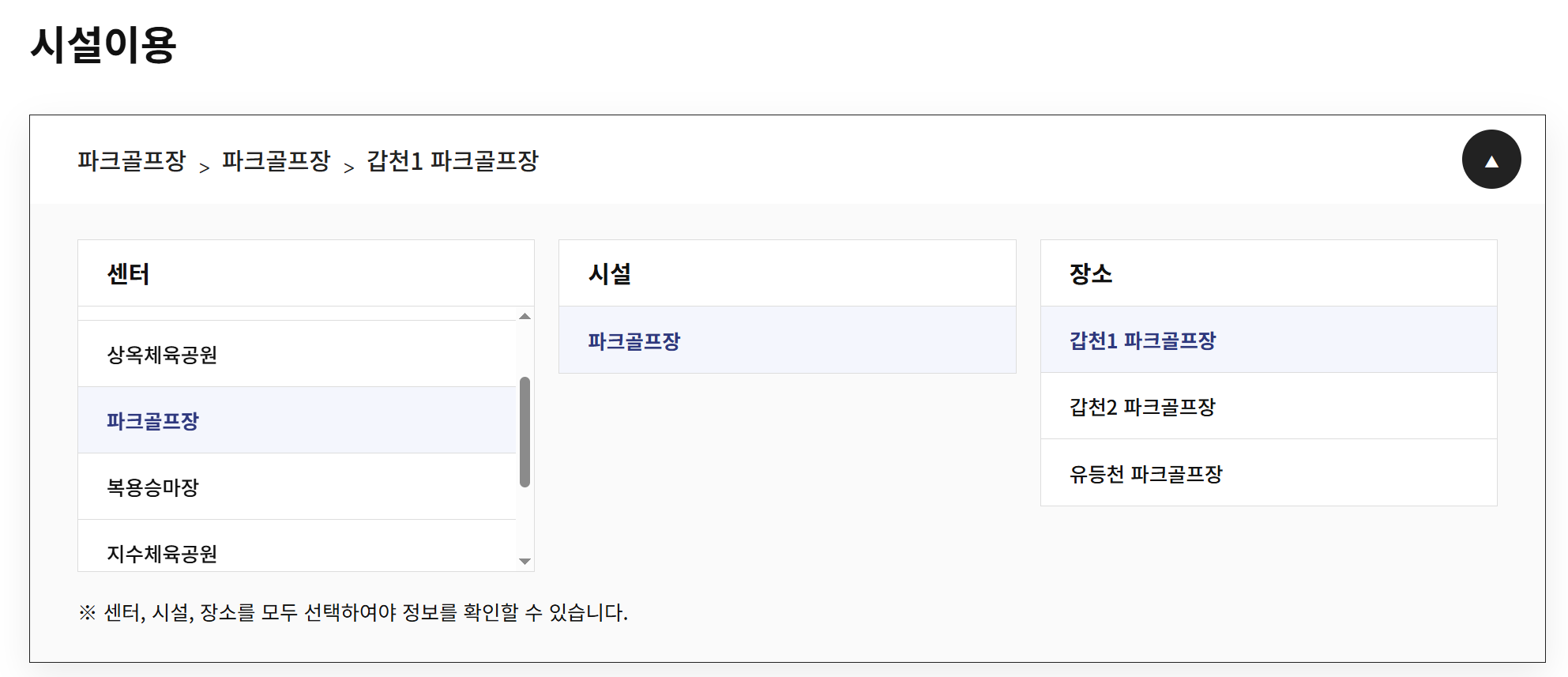Pick 유등천 파크골프장 in the 장소 list
This screenshot has width=1568, height=677.
point(1269,472)
